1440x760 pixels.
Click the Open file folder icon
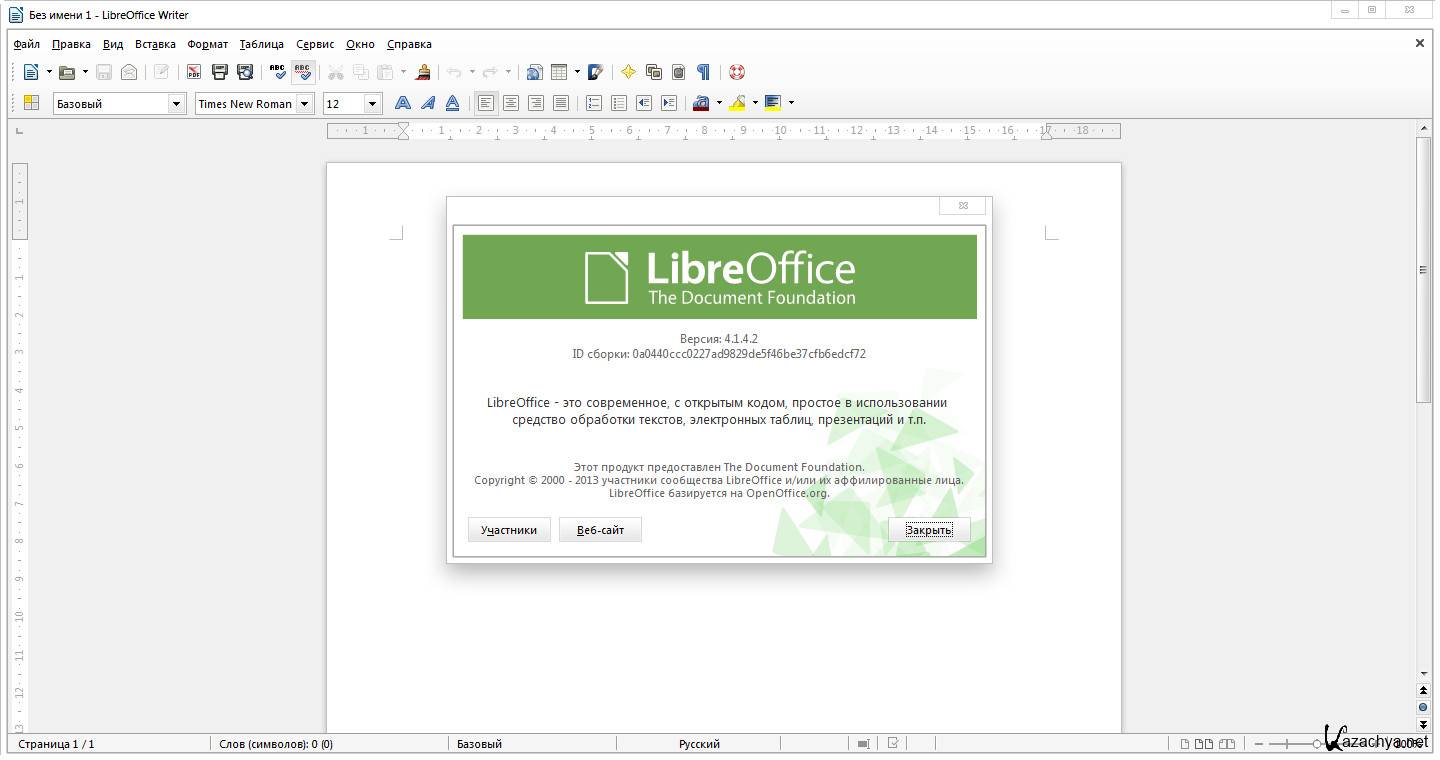[67, 72]
